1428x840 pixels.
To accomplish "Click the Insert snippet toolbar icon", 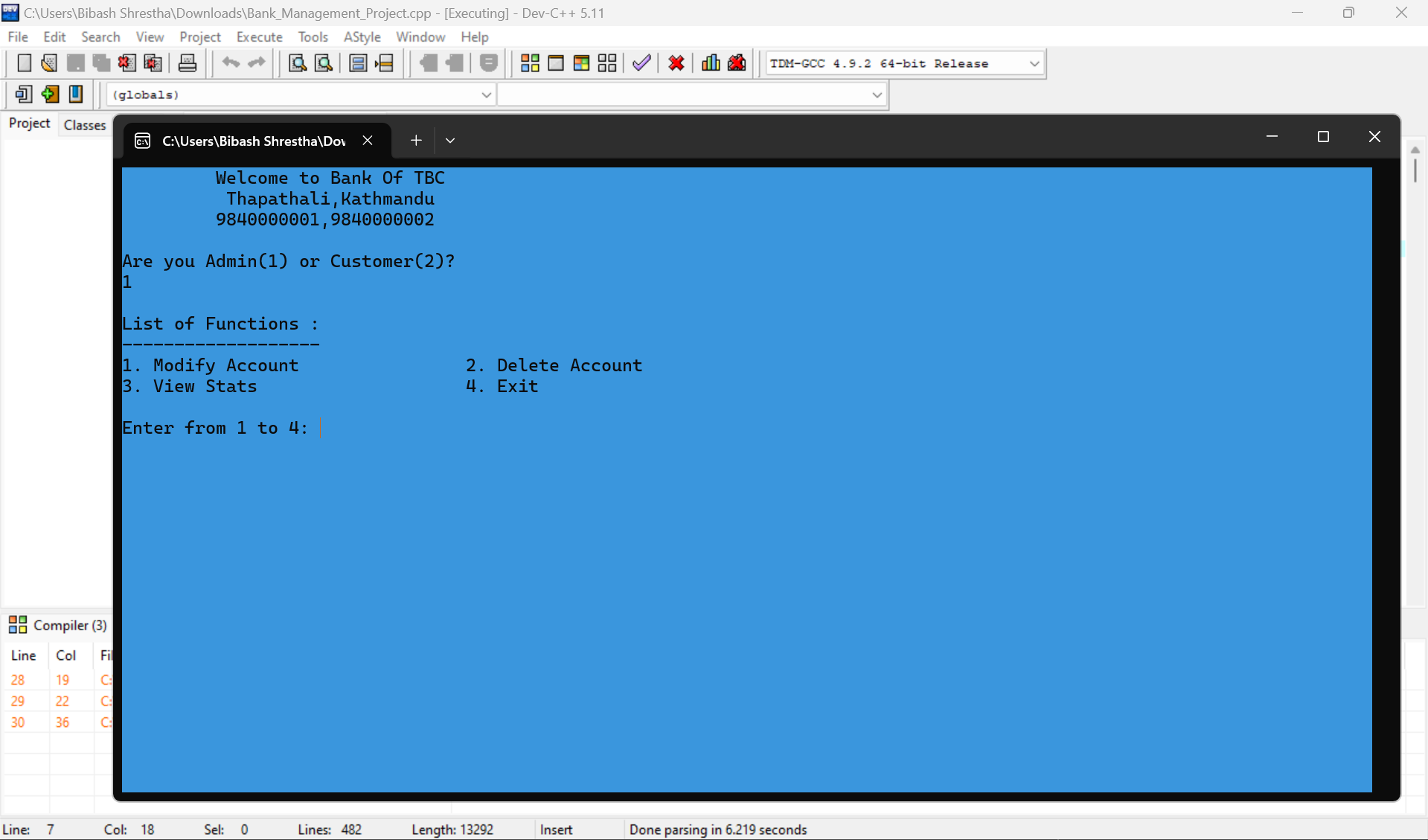I will pos(24,94).
